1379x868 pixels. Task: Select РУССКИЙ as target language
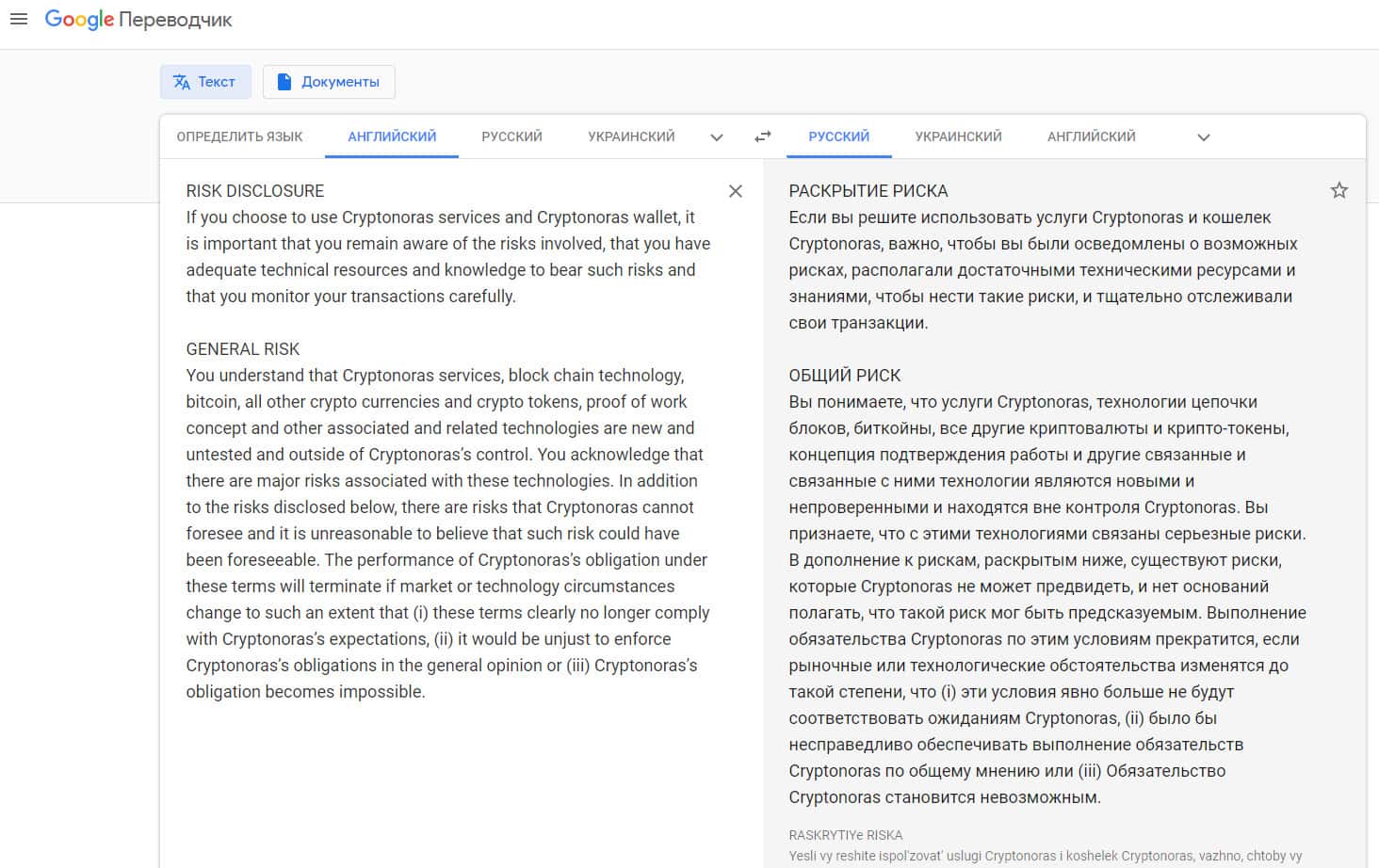[x=838, y=137]
